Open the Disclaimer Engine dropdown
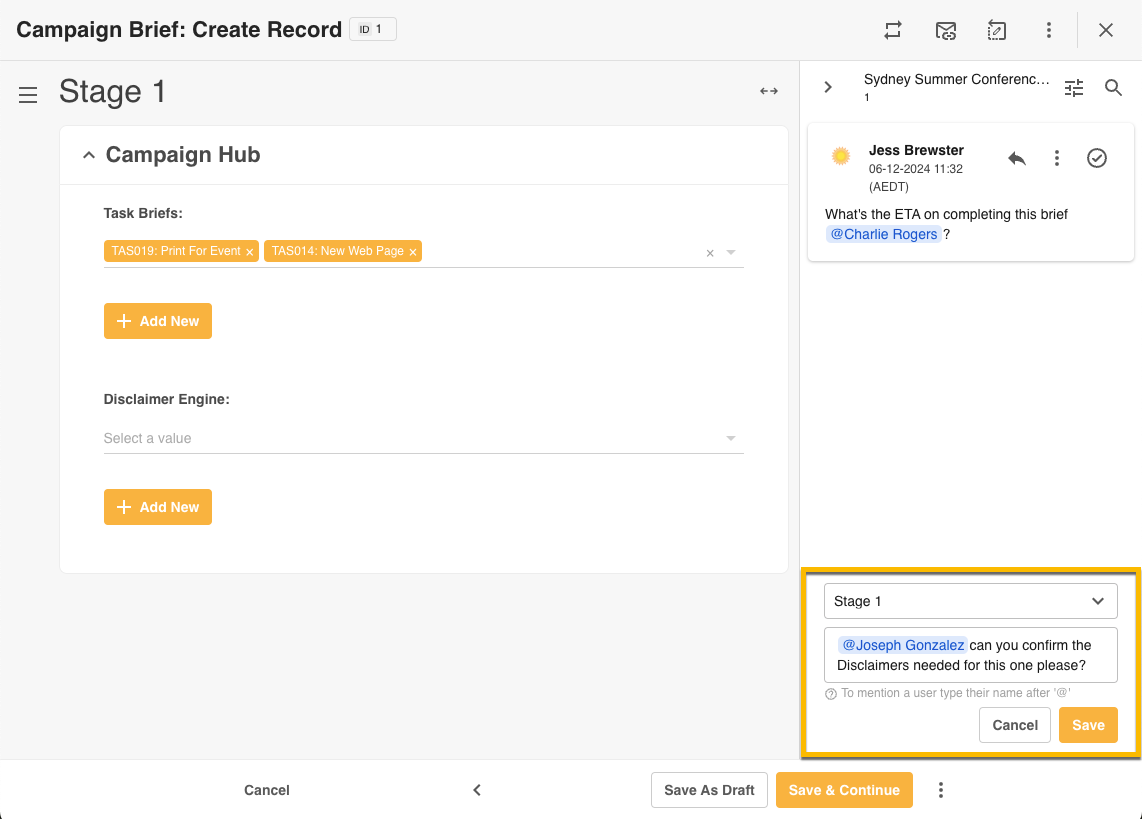The height and width of the screenshot is (819, 1142). [x=730, y=438]
